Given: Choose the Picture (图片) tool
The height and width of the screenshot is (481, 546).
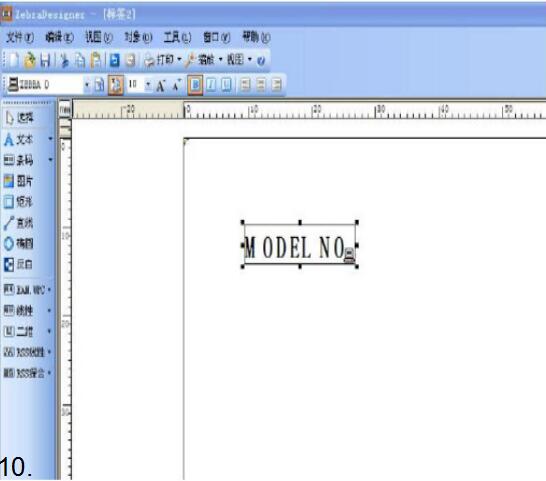Looking at the screenshot, I should (x=18, y=181).
